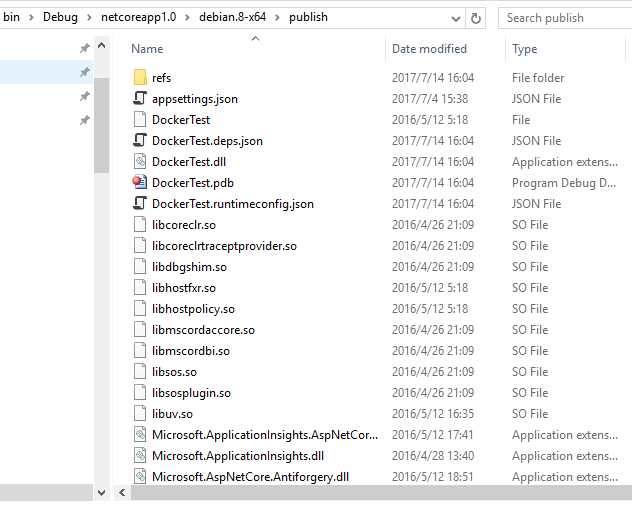The height and width of the screenshot is (513, 632).
Task: Select the file name DockerTest.pdb
Action: pyautogui.click(x=193, y=183)
